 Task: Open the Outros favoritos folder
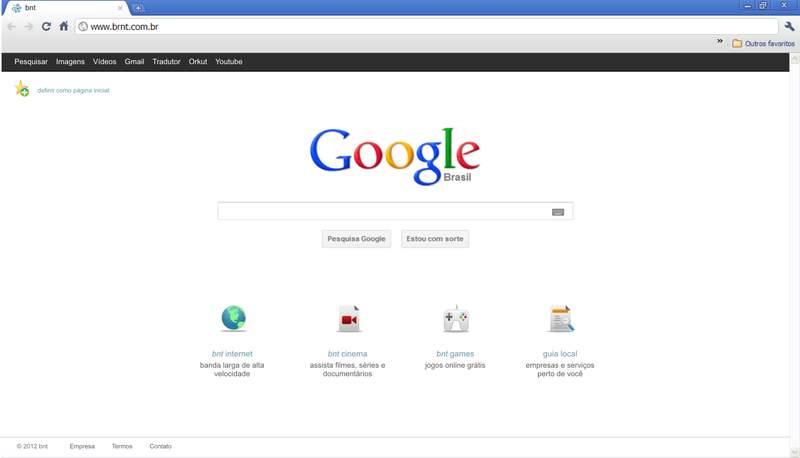point(763,44)
